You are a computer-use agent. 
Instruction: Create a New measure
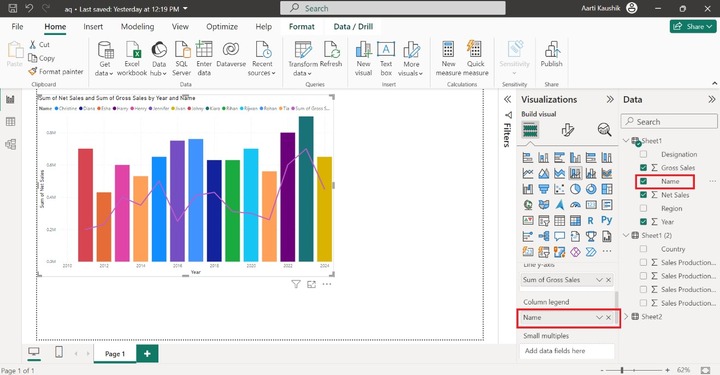pyautogui.click(x=448, y=58)
